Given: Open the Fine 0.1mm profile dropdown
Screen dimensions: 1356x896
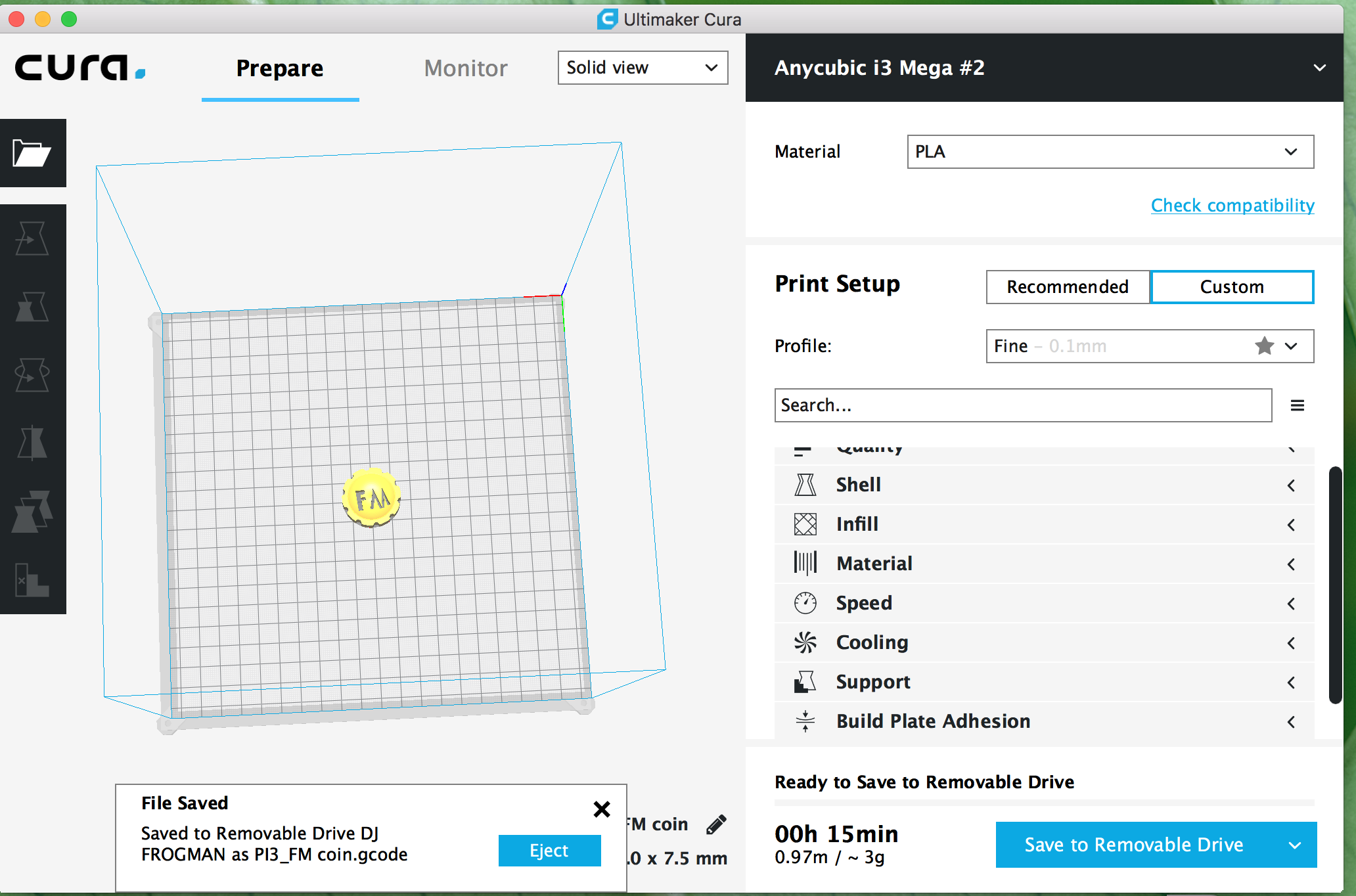Looking at the screenshot, I should tap(1150, 346).
